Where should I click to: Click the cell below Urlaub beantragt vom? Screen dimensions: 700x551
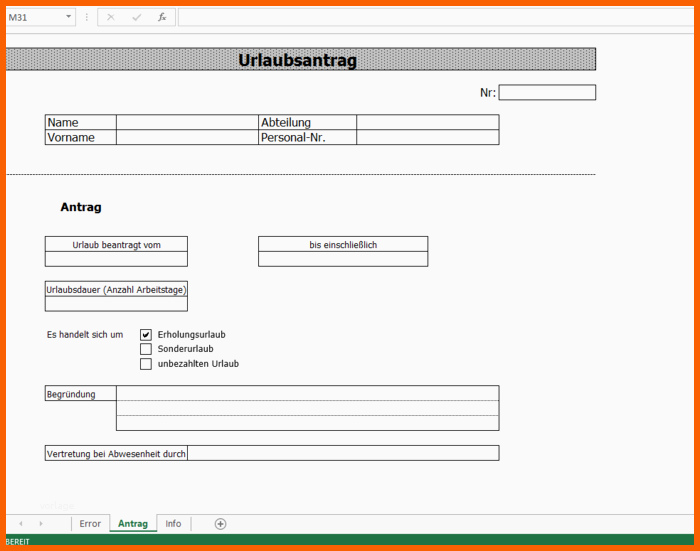(x=116, y=259)
